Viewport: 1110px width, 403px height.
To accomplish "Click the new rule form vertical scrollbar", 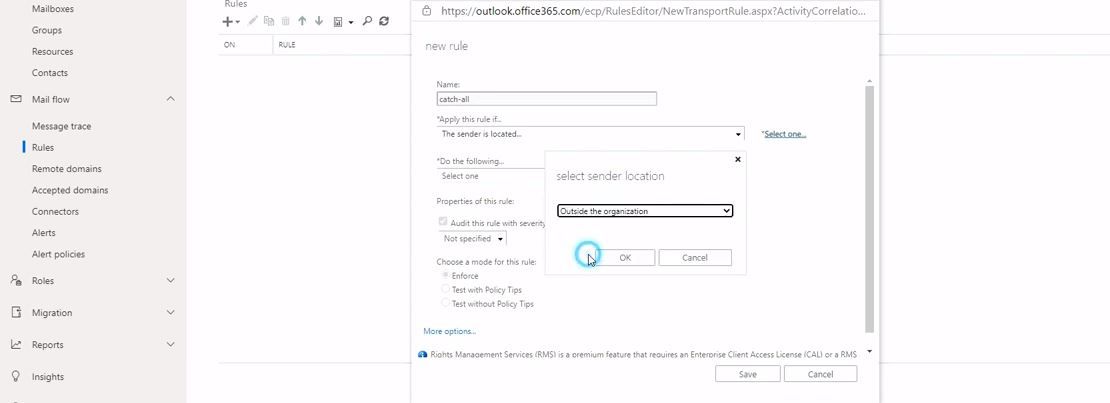I will 869,209.
